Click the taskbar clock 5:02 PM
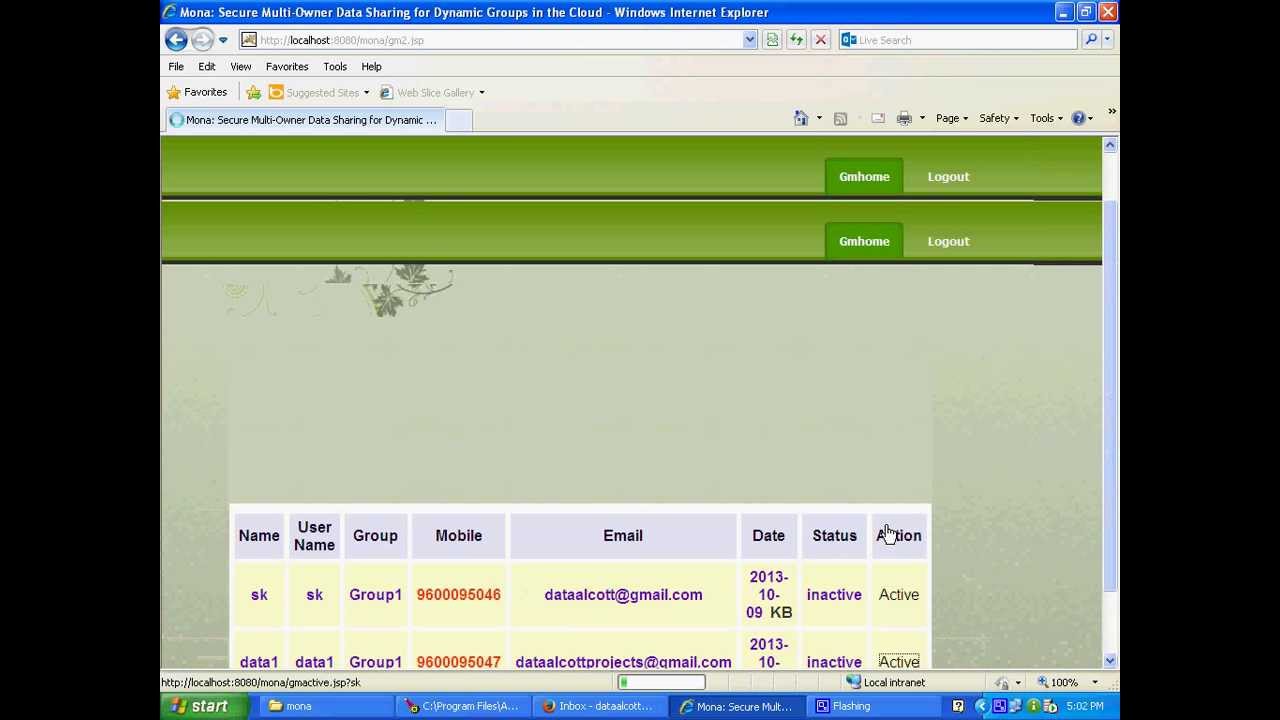This screenshot has height=720, width=1280. (1084, 706)
